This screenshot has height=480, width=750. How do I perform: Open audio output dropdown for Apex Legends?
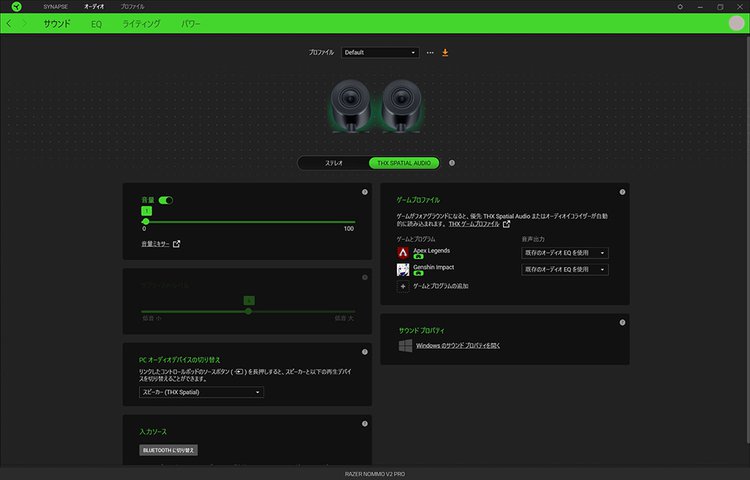pyautogui.click(x=565, y=253)
